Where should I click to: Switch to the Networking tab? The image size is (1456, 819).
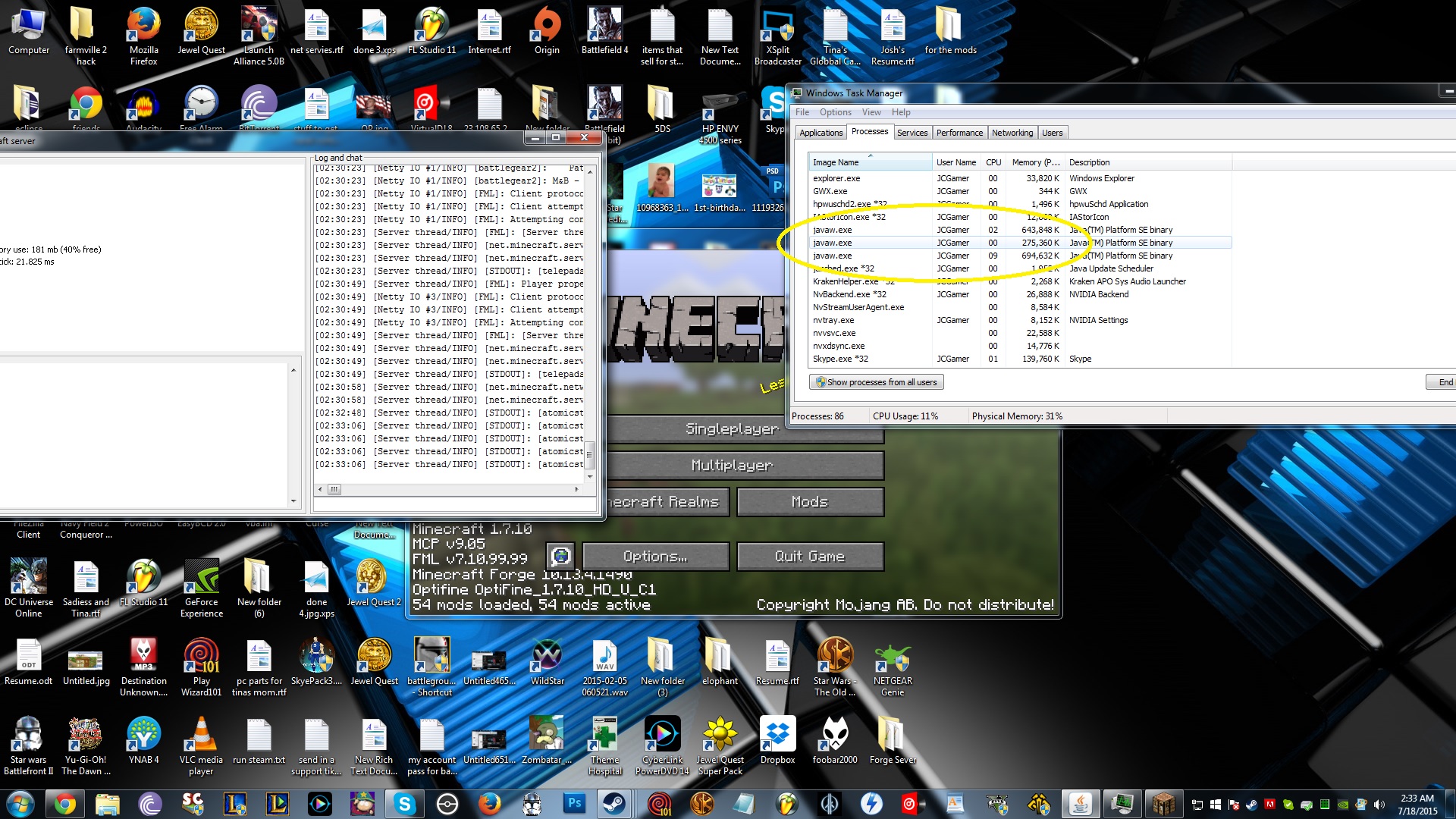[1012, 133]
